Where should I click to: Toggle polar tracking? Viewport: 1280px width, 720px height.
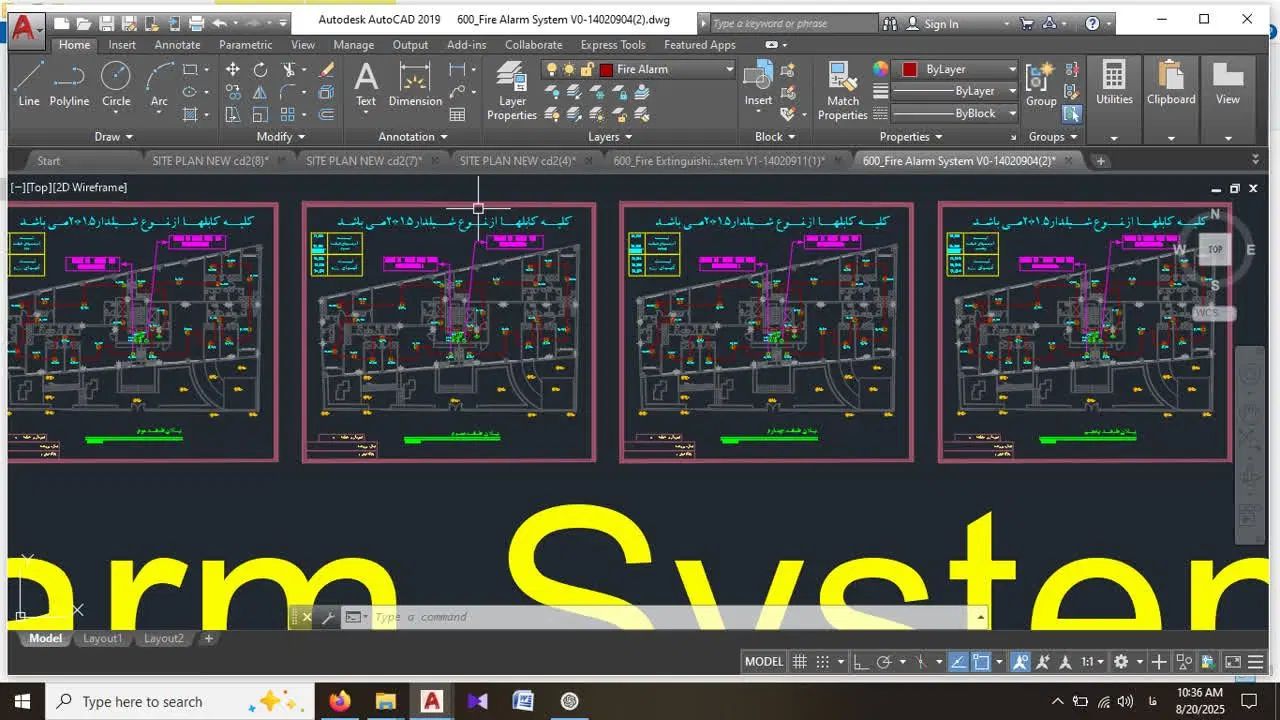point(883,661)
